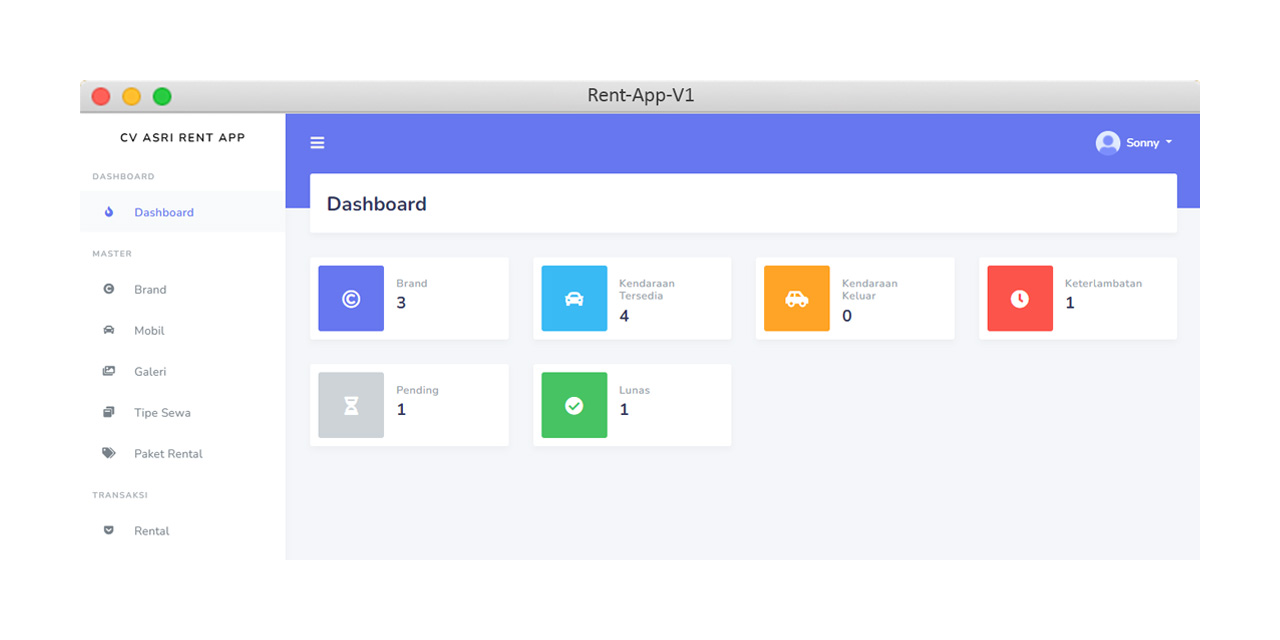Click the Paket Rental tags icon
Image resolution: width=1280 pixels, height=640 pixels.
(109, 453)
